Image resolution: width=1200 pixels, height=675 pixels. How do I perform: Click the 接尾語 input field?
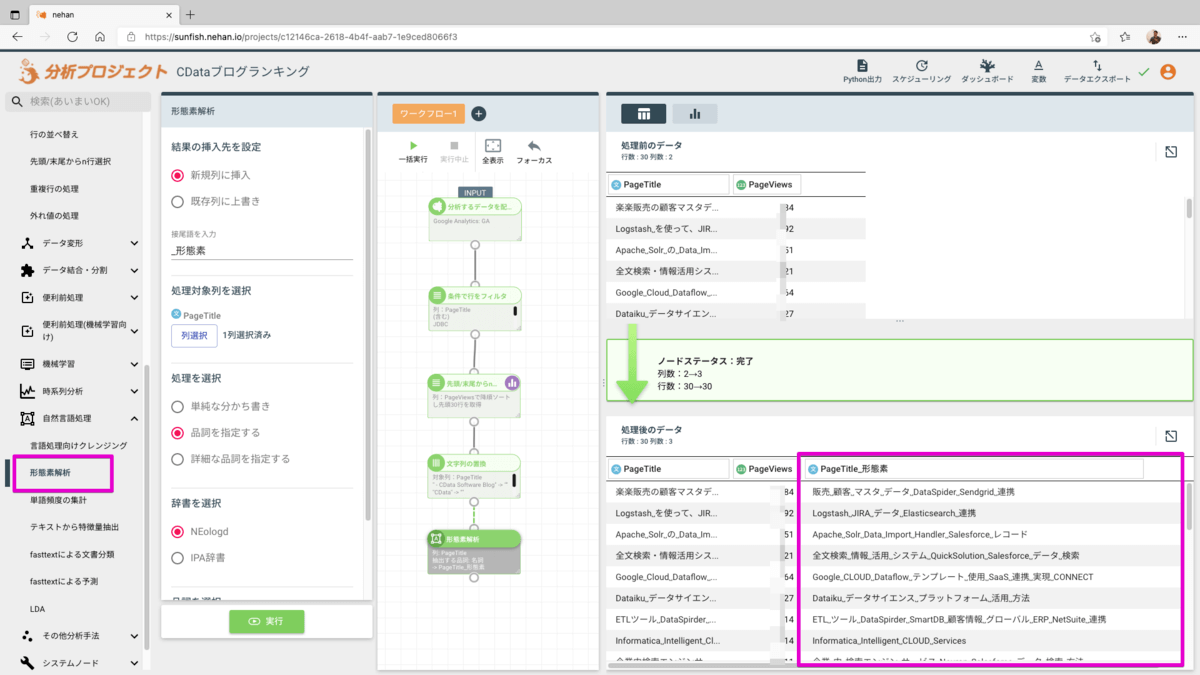262,252
